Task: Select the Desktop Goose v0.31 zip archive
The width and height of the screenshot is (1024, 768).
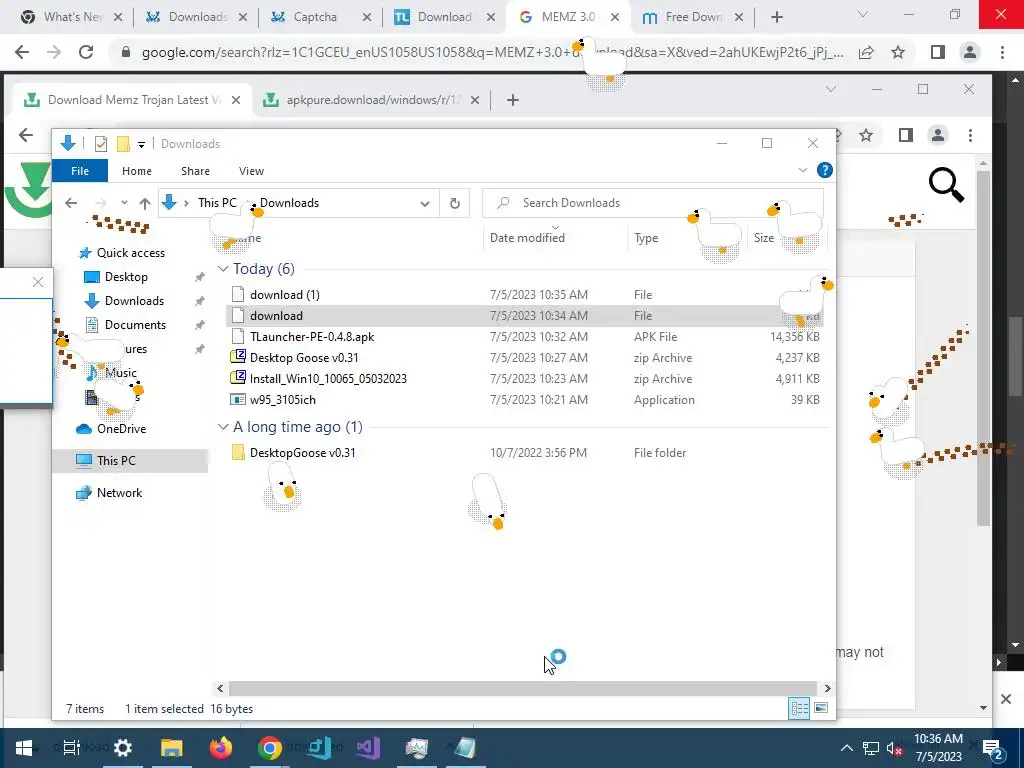Action: point(304,358)
